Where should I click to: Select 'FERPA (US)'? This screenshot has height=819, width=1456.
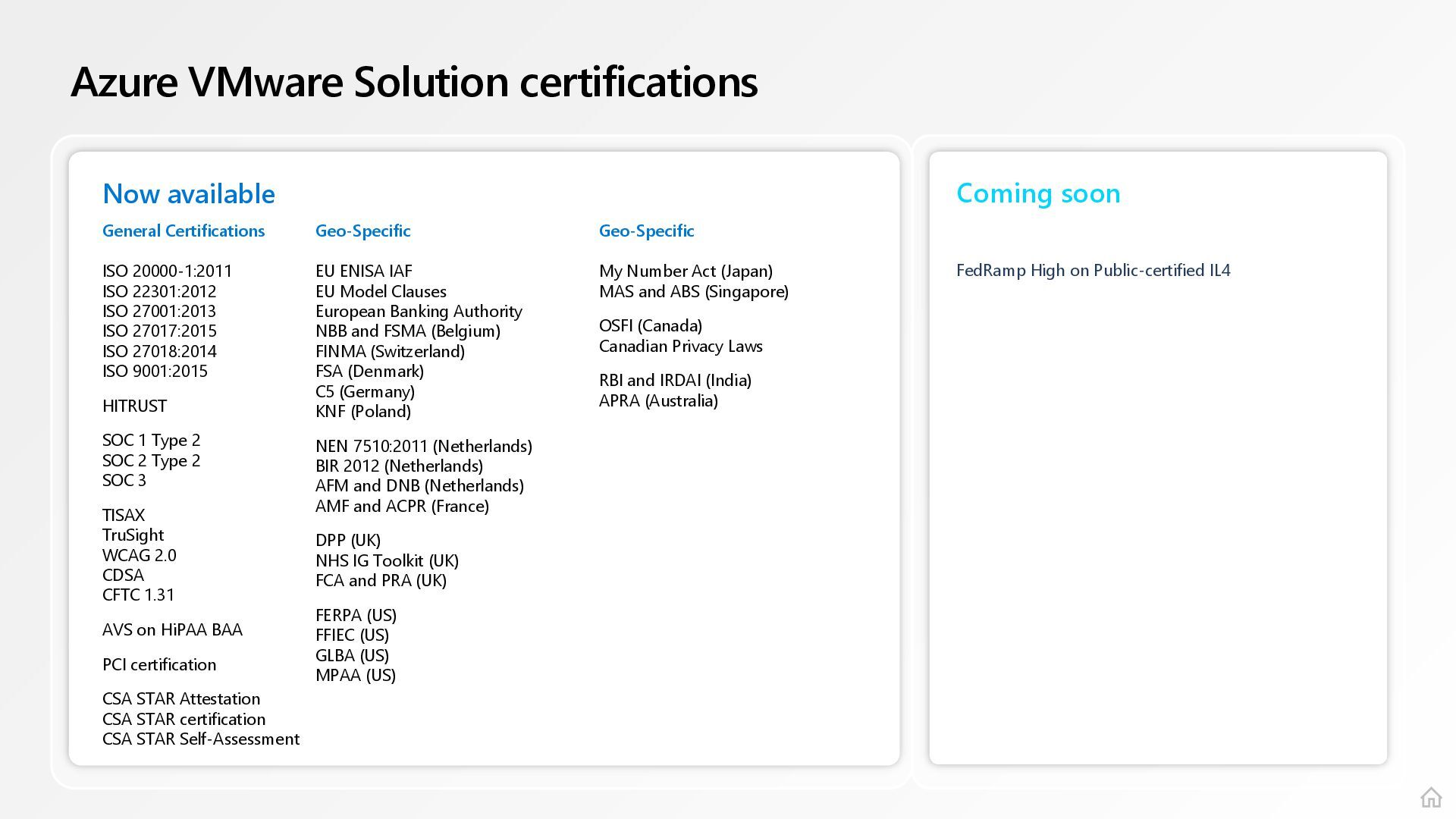(x=356, y=616)
